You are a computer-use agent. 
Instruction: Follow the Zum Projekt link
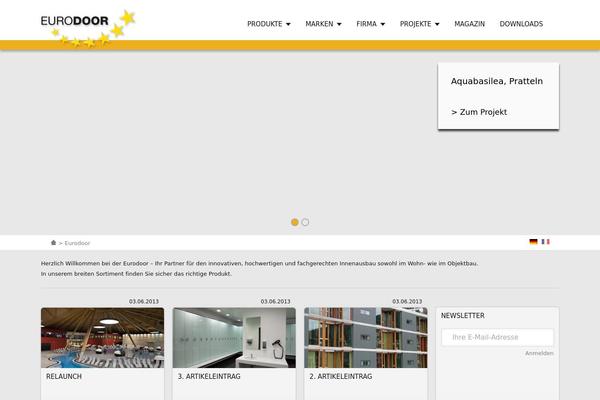pyautogui.click(x=479, y=112)
